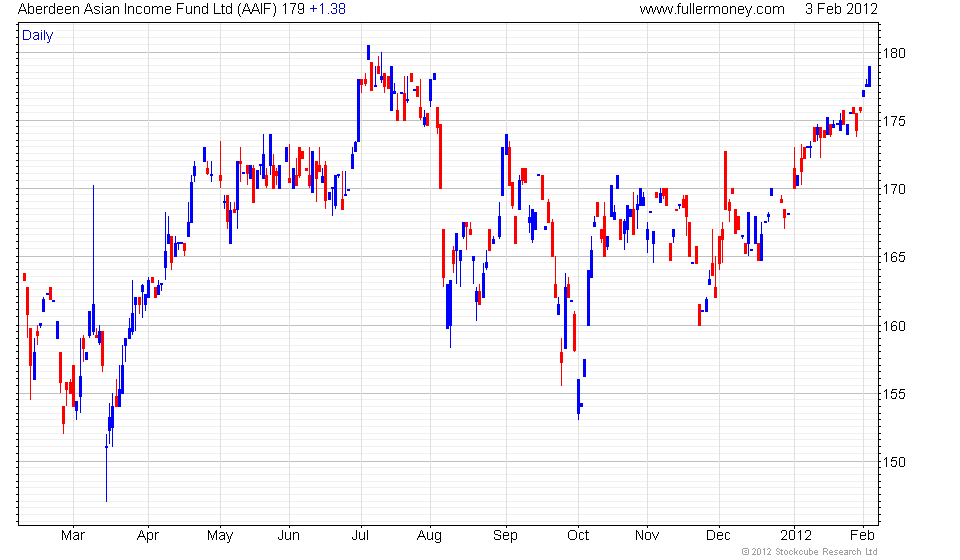960x560 pixels.
Task: Click the '+1.38' price change value
Action: [x=328, y=9]
